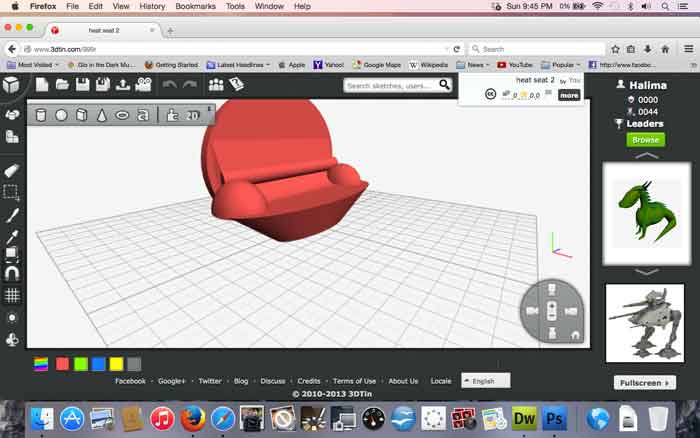Screen dimensions: 700x438
Task: Choose the red color swatch
Action: coord(62,364)
